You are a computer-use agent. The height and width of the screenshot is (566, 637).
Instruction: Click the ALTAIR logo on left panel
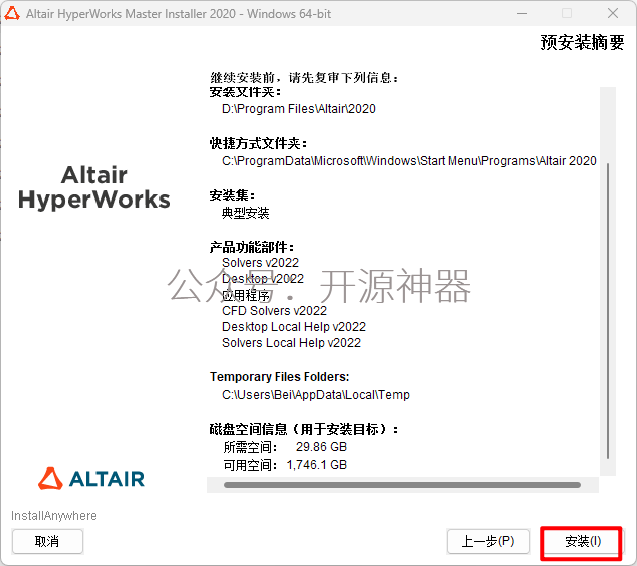pyautogui.click(x=91, y=478)
